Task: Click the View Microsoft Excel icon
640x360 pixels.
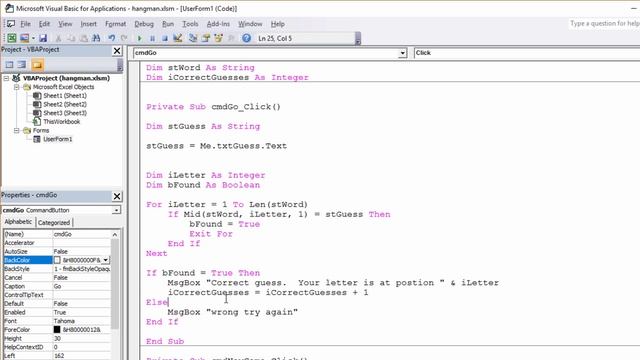Action: tap(11, 38)
